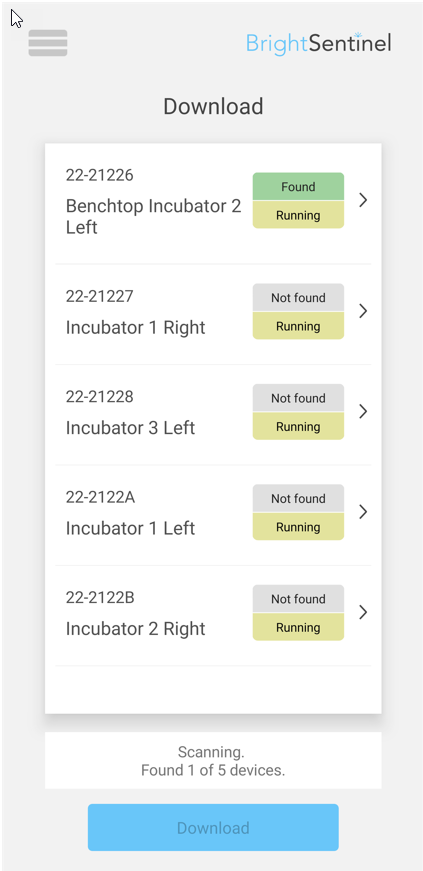The width and height of the screenshot is (423, 871).
Task: Expand chevron for Incubator 2 Right
Action: (x=363, y=612)
